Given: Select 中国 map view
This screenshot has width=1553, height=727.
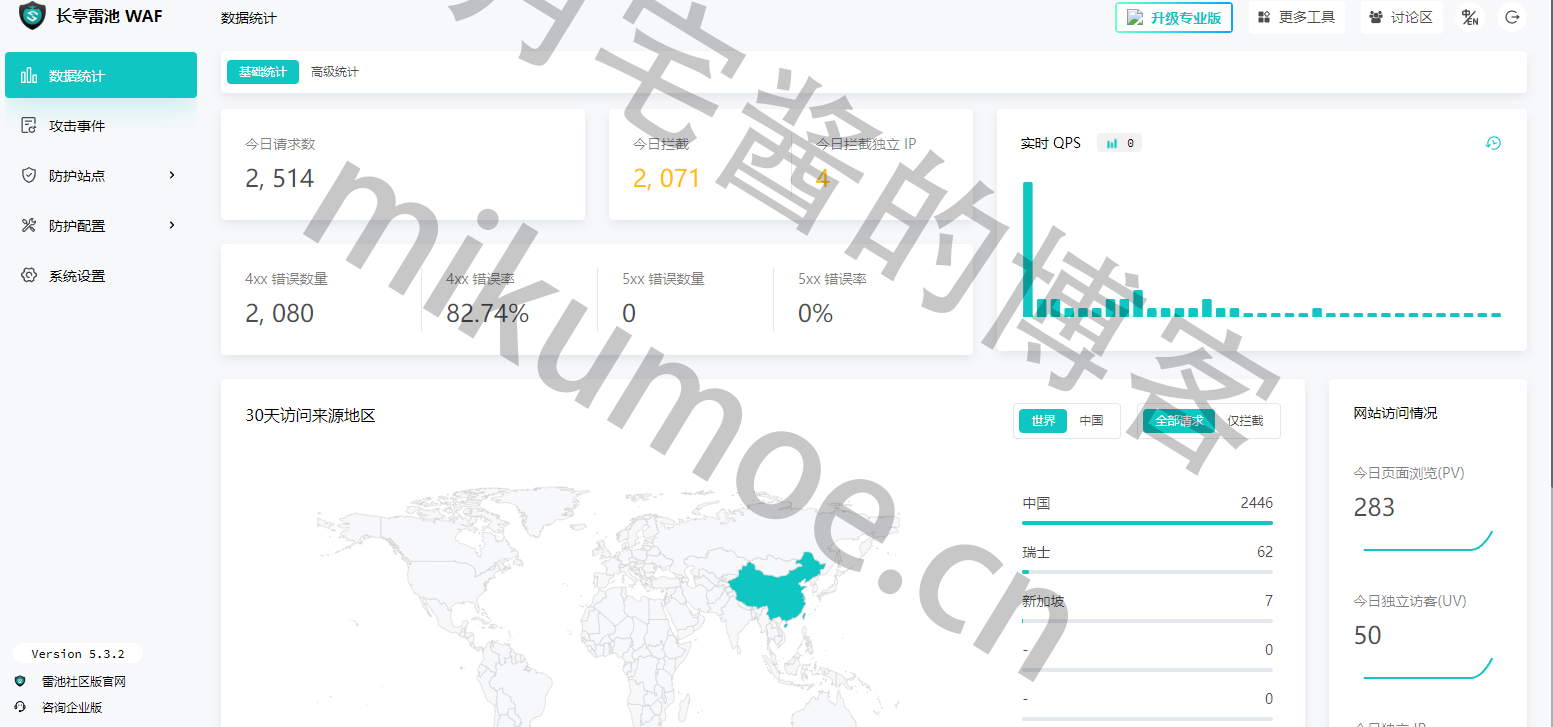Looking at the screenshot, I should pos(1092,421).
